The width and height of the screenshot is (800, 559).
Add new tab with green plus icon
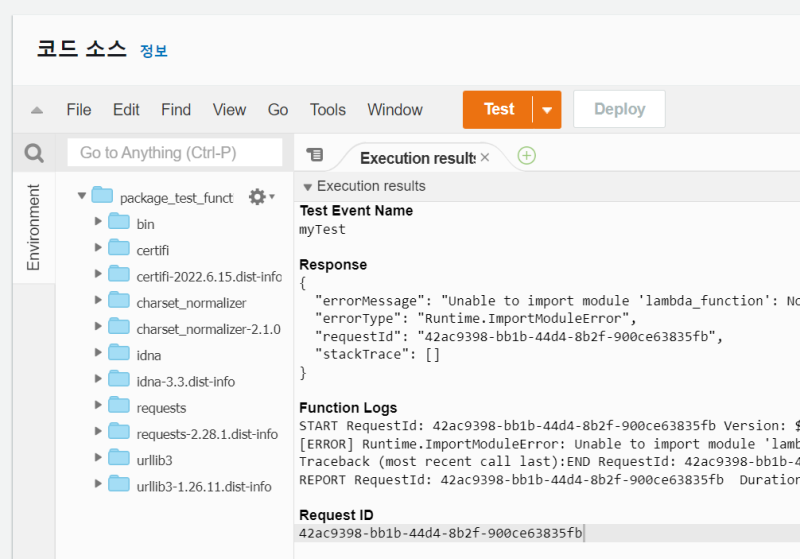527,156
